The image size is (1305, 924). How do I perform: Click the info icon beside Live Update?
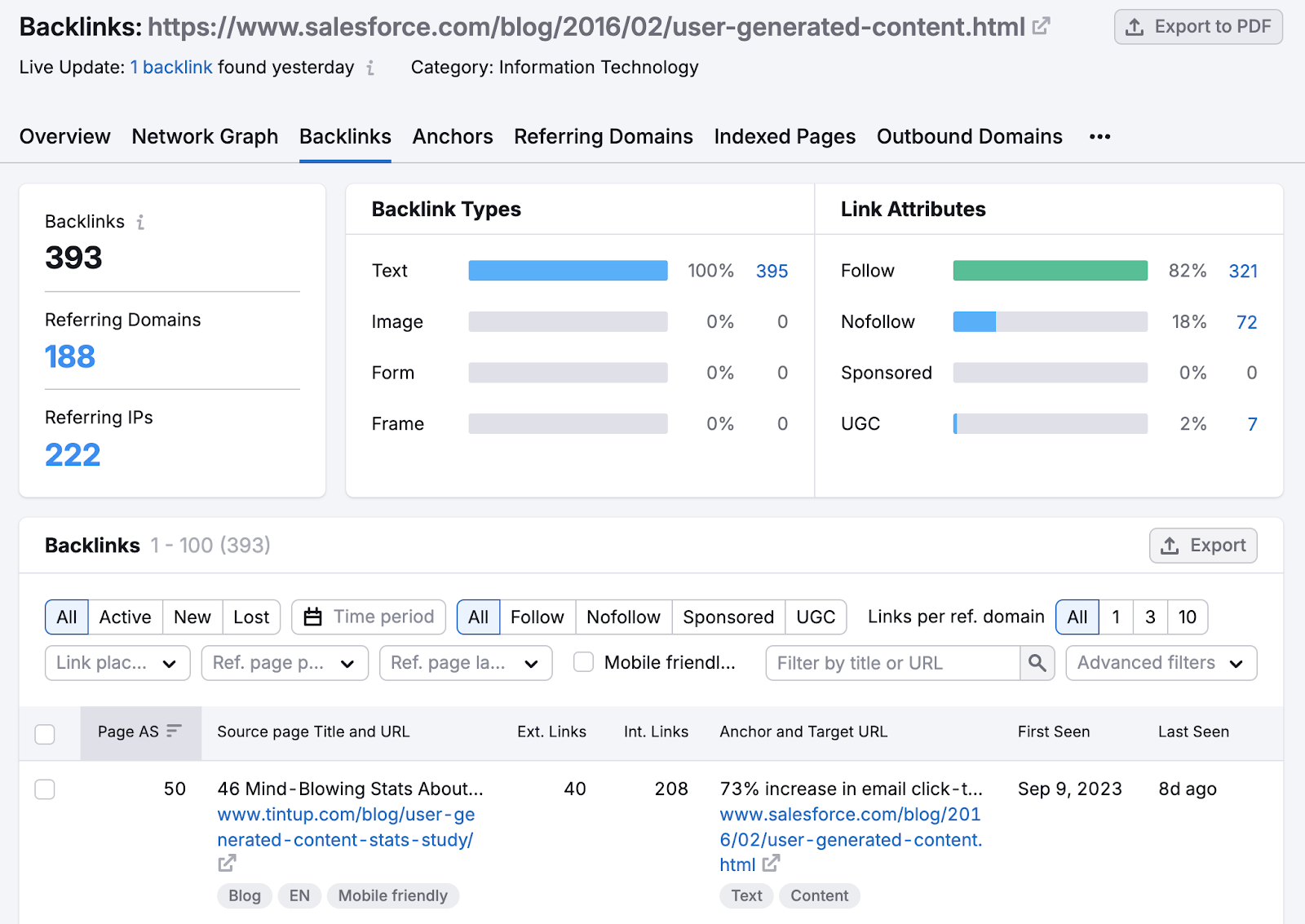click(371, 69)
